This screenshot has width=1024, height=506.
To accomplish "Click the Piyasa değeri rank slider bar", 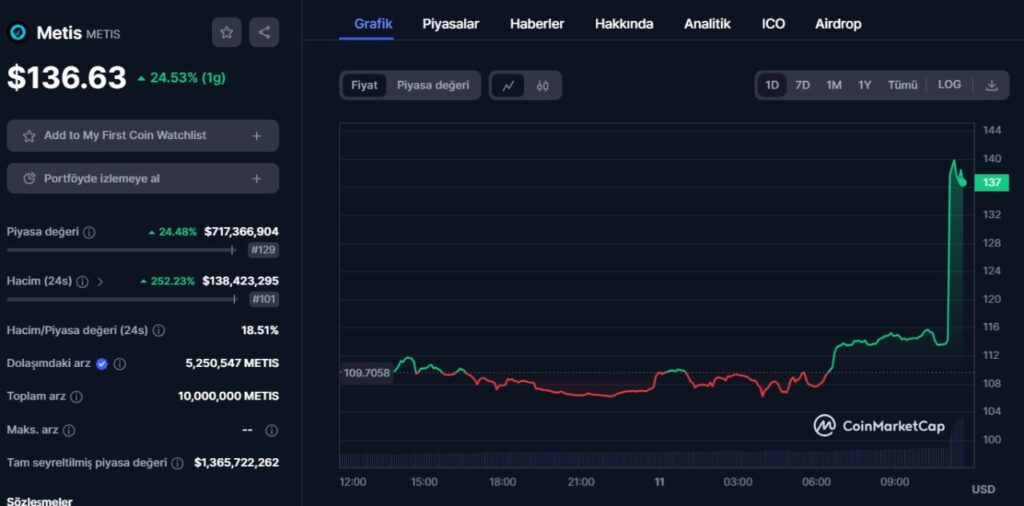I will point(121,249).
